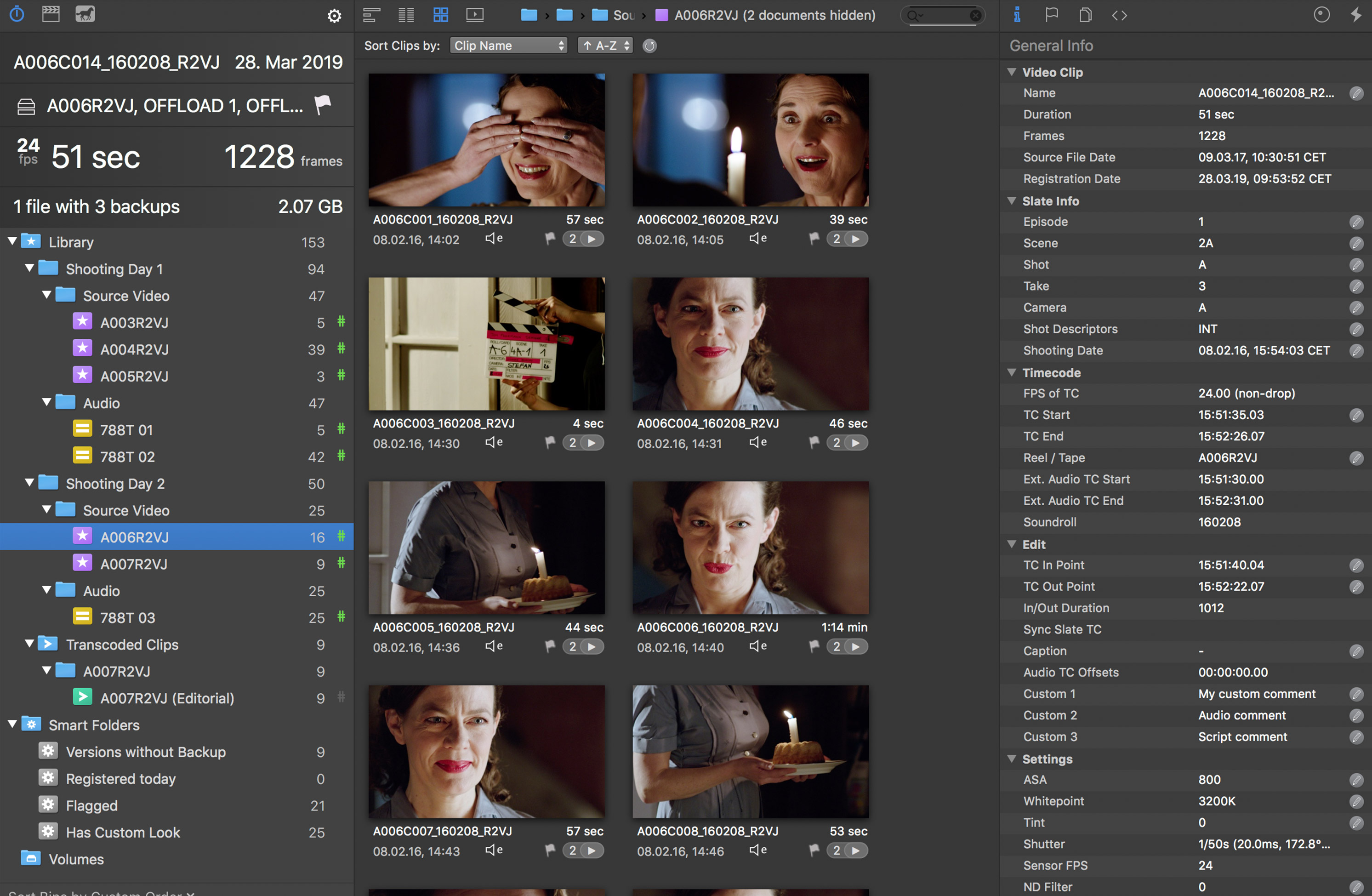The height and width of the screenshot is (896, 1372).
Task: Toggle flag on clip A006C005_160208_R2VJ
Action: click(x=550, y=646)
